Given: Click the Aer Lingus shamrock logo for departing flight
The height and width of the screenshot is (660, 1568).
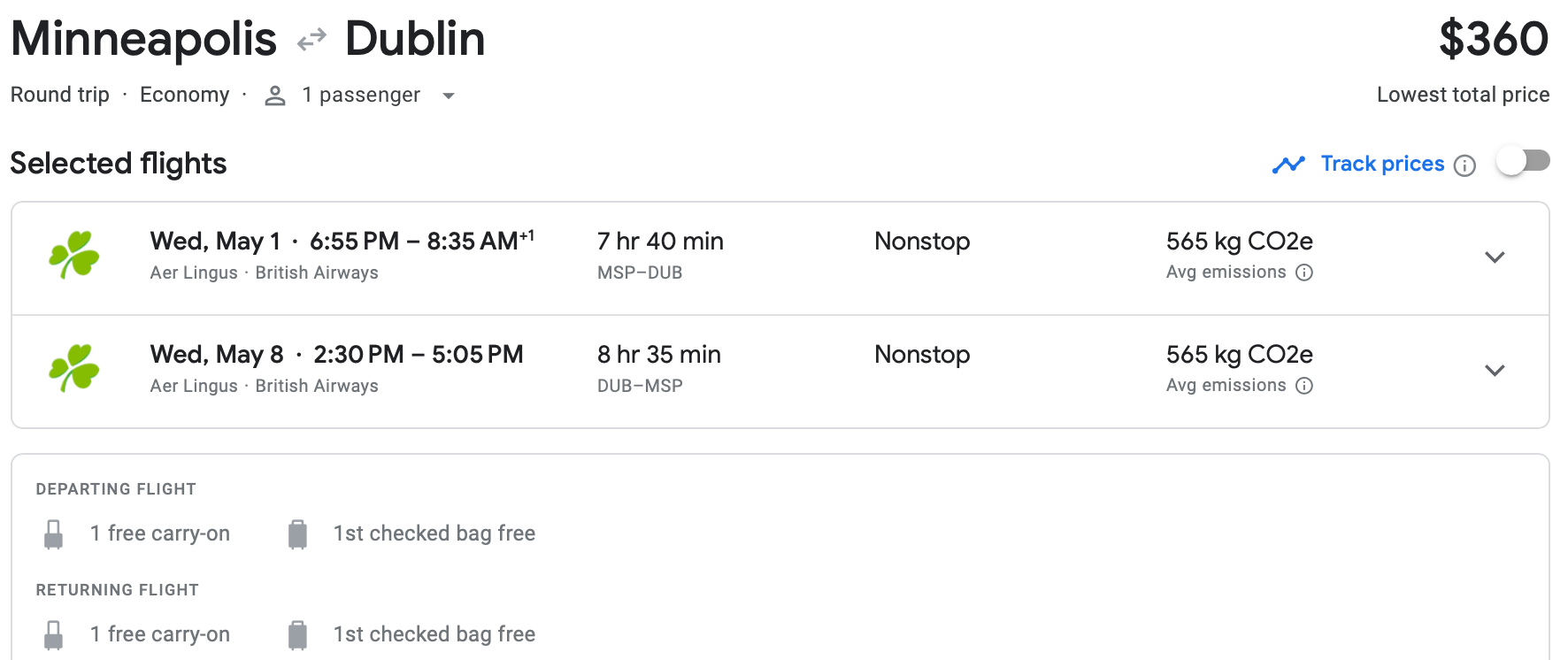Looking at the screenshot, I should pyautogui.click(x=74, y=256).
